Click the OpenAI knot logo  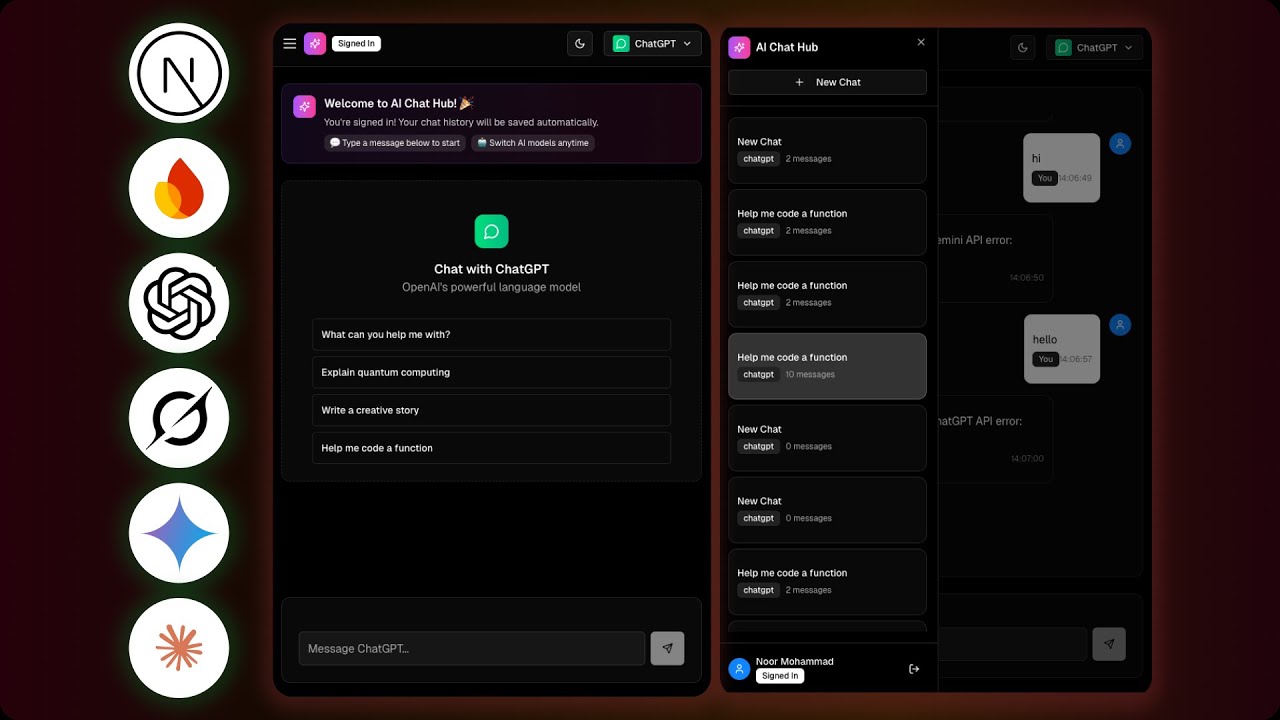tap(179, 303)
